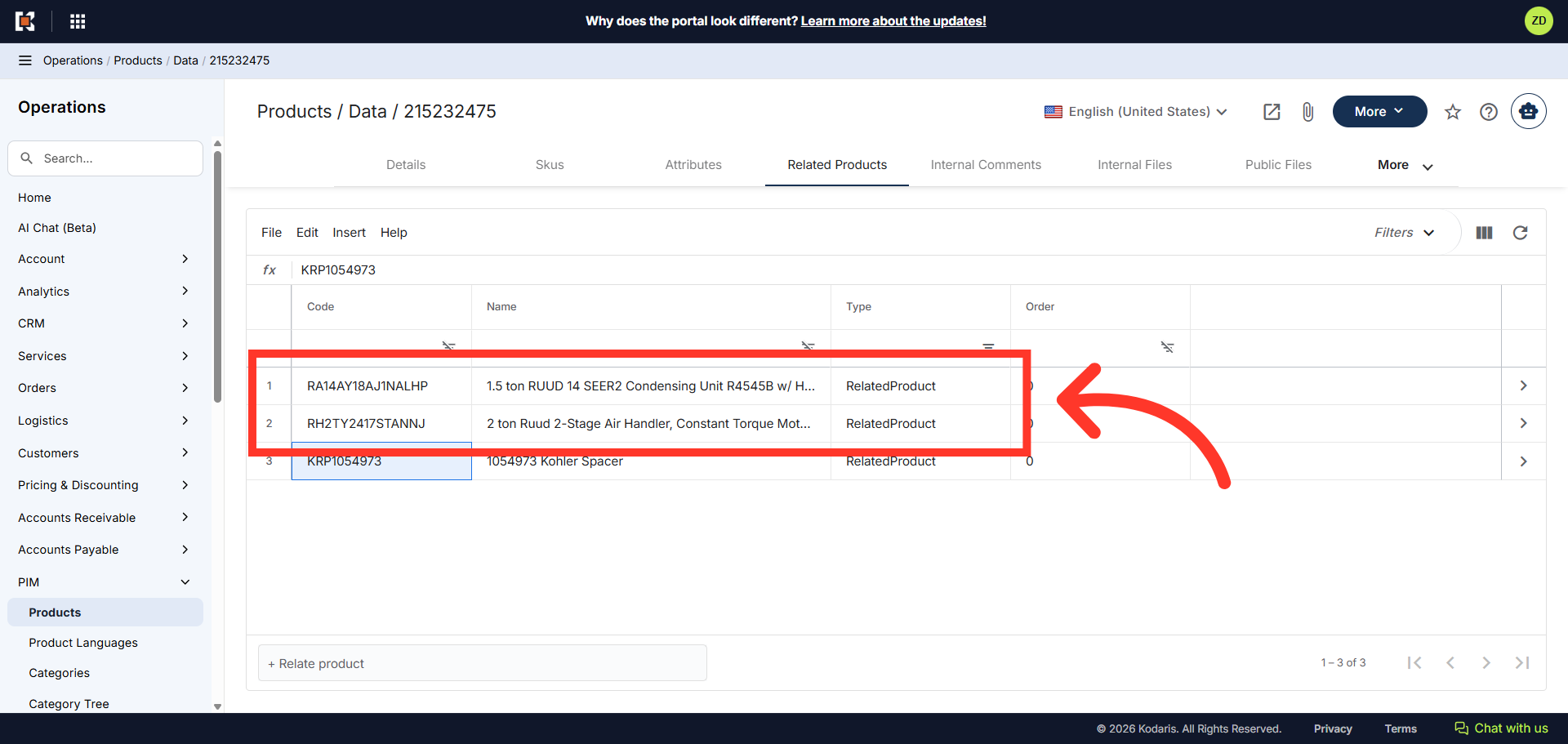Open the Edit menu
The image size is (1568, 744).
coord(307,233)
